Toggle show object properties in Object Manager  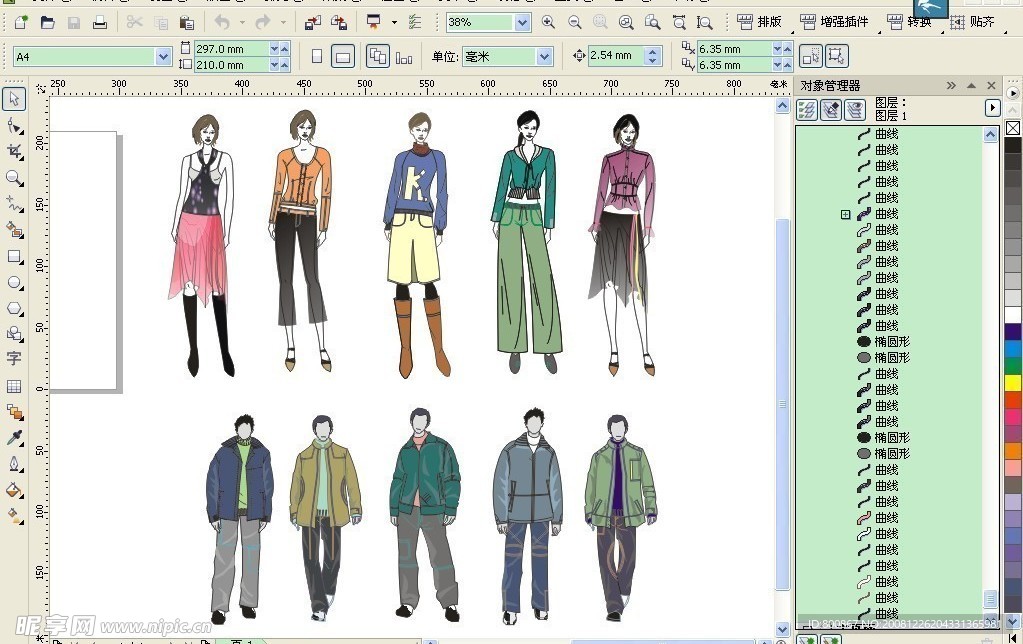[x=807, y=110]
